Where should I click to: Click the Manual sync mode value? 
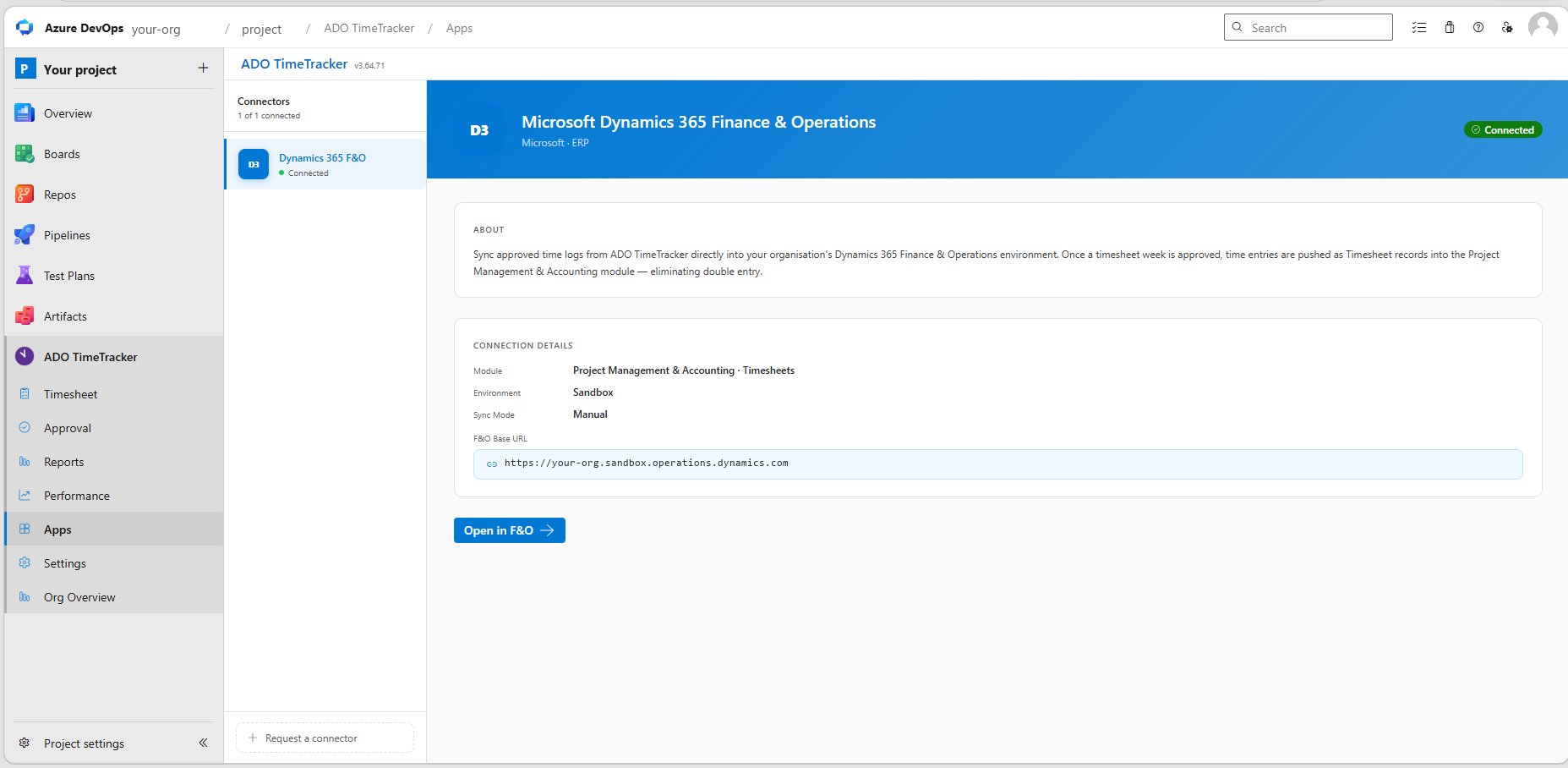(590, 414)
